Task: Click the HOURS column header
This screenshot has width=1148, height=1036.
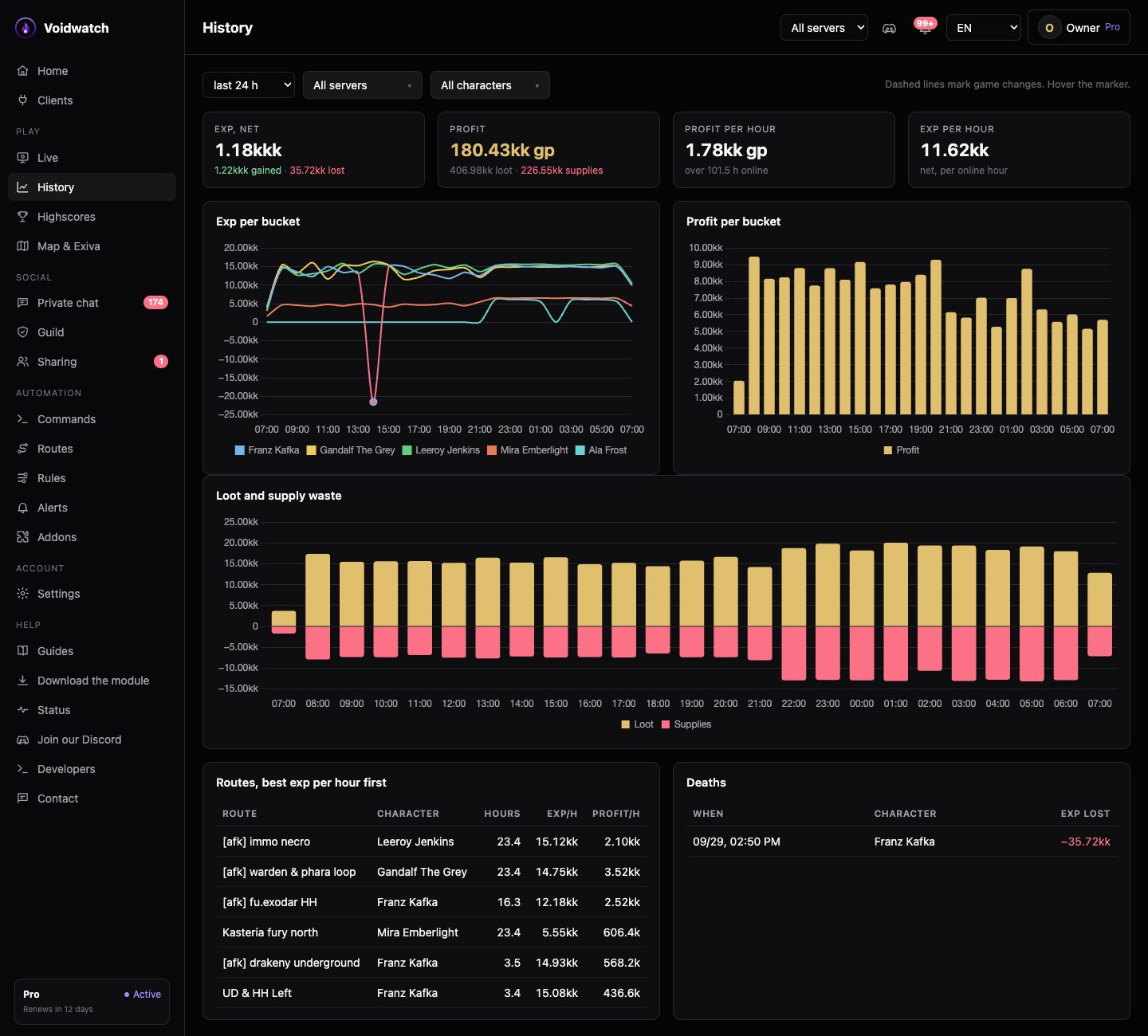Action: tap(502, 814)
